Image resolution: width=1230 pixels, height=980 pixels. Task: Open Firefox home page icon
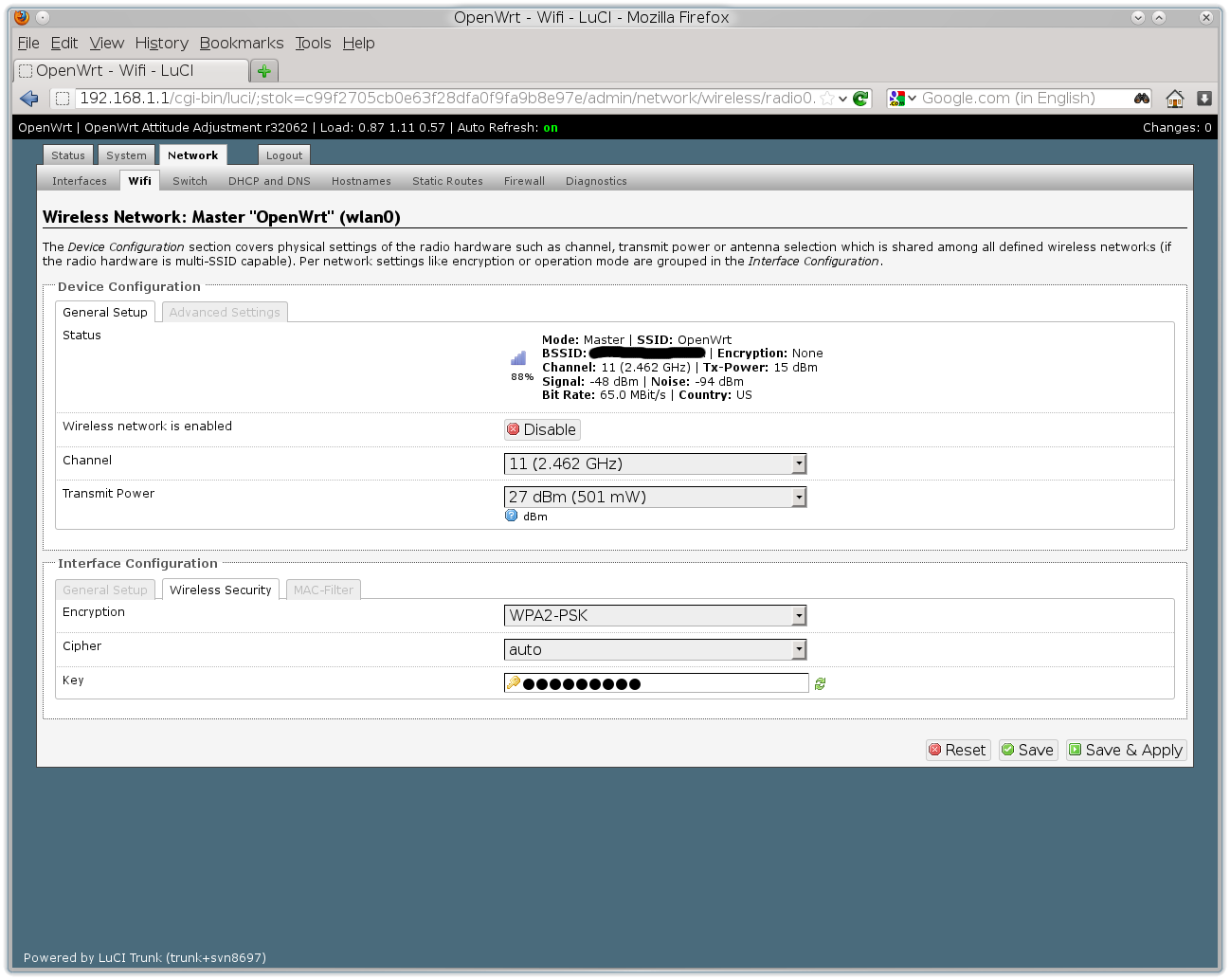[x=1175, y=99]
